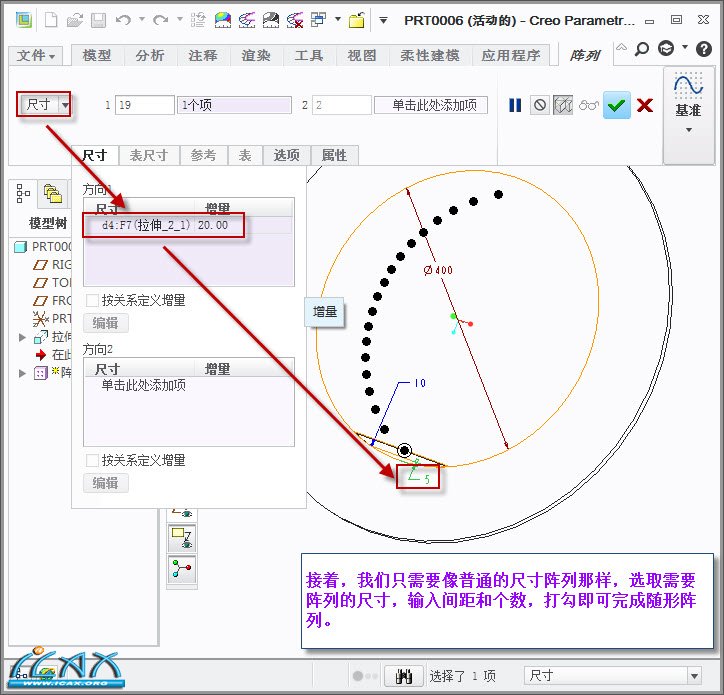The width and height of the screenshot is (724, 695).
Task: Enable 按关系定义增量 checkbox under 方向1
Action: click(x=93, y=300)
